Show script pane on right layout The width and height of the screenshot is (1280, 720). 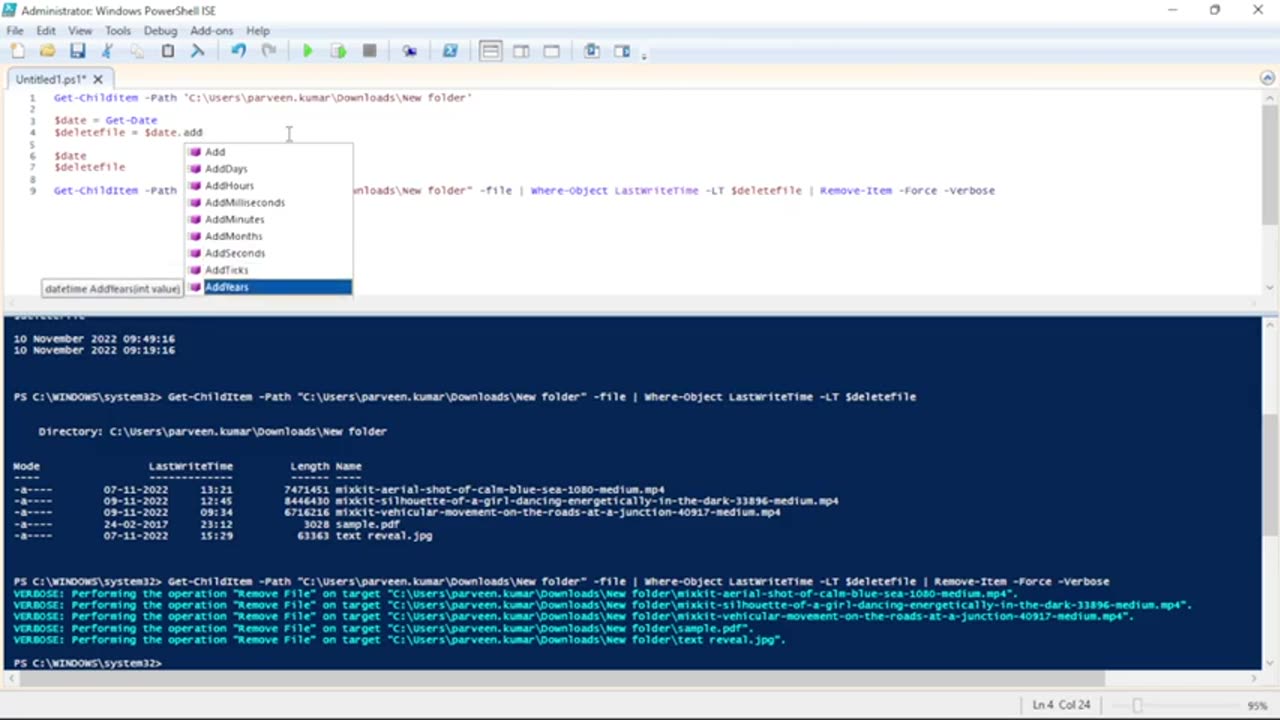click(521, 51)
